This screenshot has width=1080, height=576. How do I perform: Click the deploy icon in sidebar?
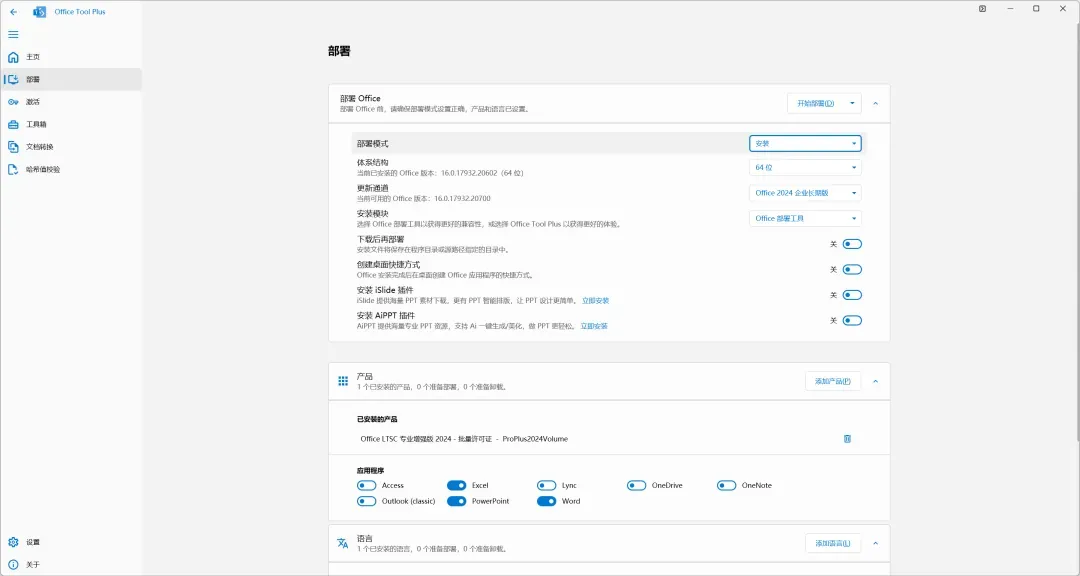(13, 79)
